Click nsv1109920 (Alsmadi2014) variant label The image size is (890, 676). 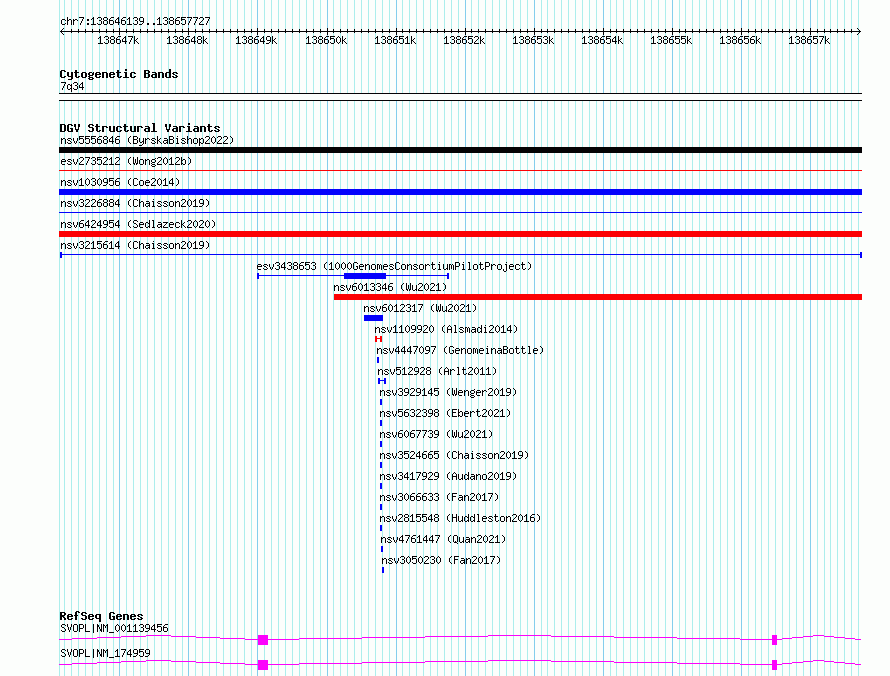pyautogui.click(x=446, y=329)
